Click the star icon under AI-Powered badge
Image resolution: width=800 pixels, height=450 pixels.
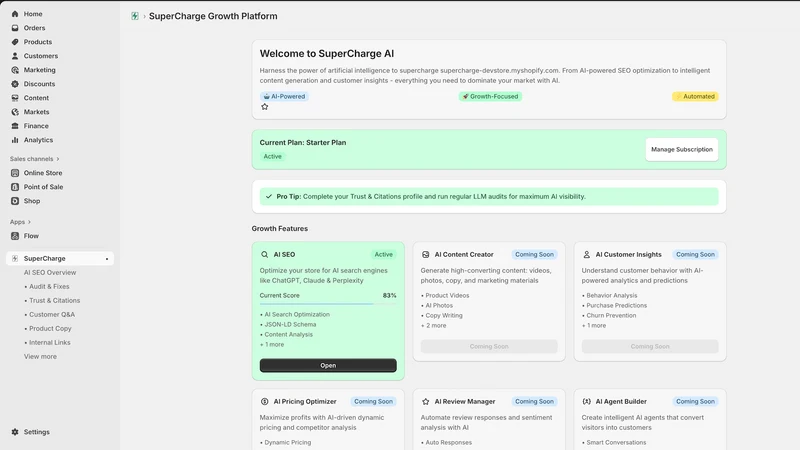pos(264,107)
